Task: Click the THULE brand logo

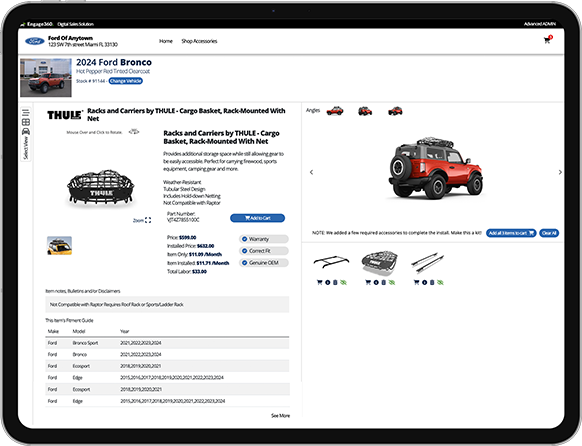Action: 65,115
